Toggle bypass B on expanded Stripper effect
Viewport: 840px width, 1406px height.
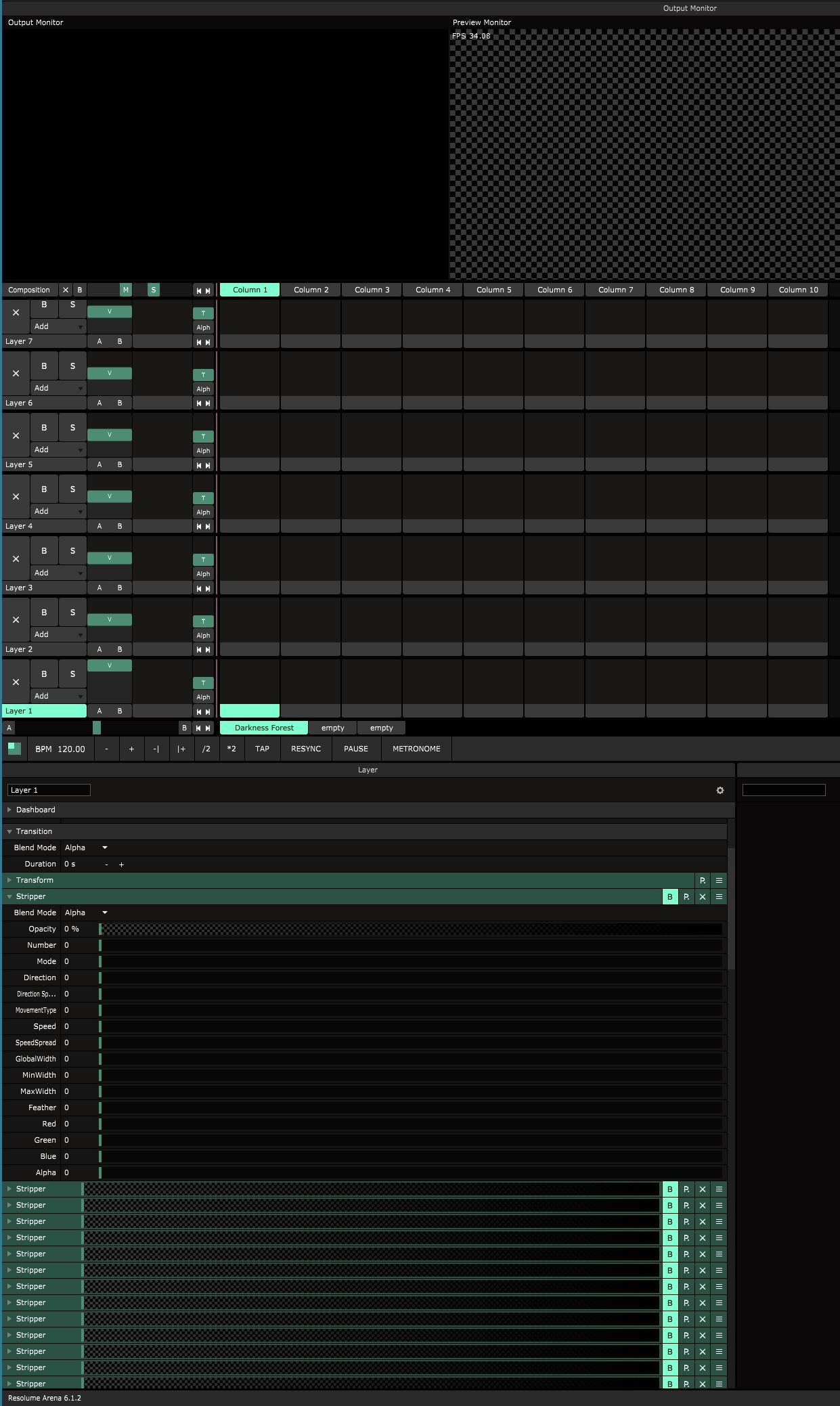point(670,896)
